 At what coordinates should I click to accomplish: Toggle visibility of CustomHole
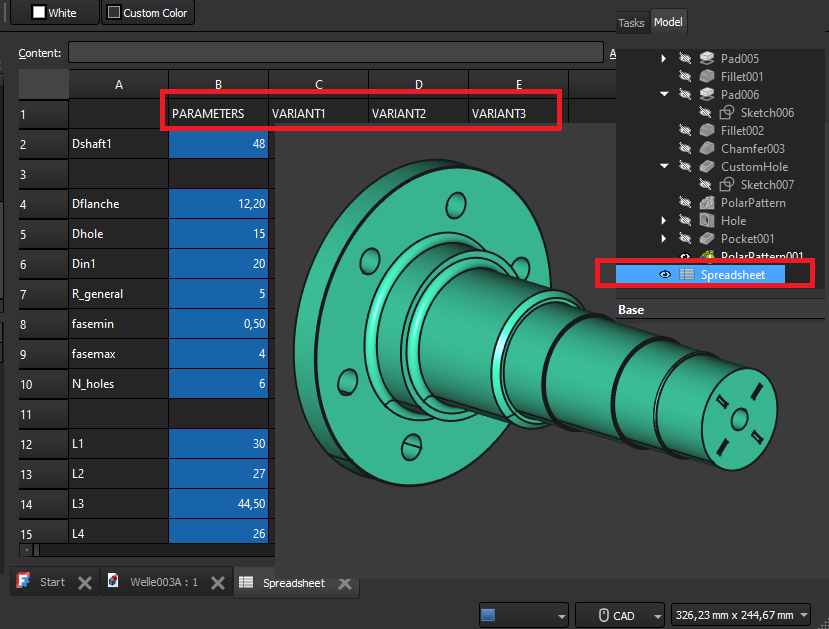[x=685, y=166]
